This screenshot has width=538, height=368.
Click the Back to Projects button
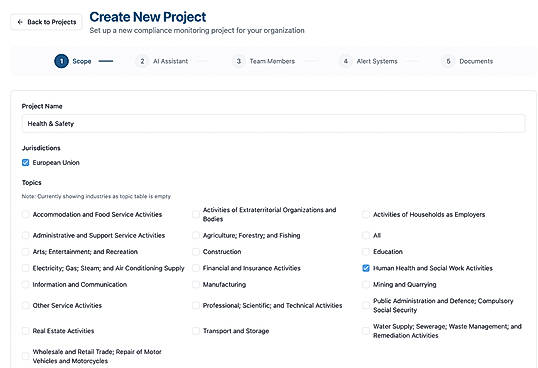click(x=46, y=22)
